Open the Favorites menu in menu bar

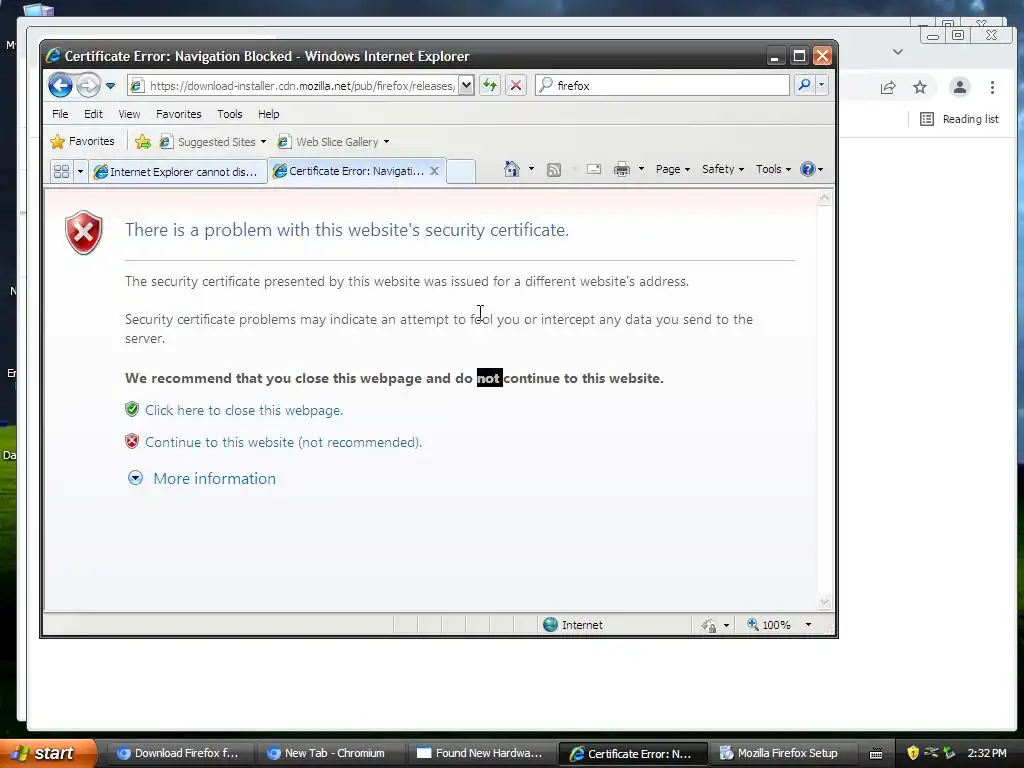pos(178,114)
